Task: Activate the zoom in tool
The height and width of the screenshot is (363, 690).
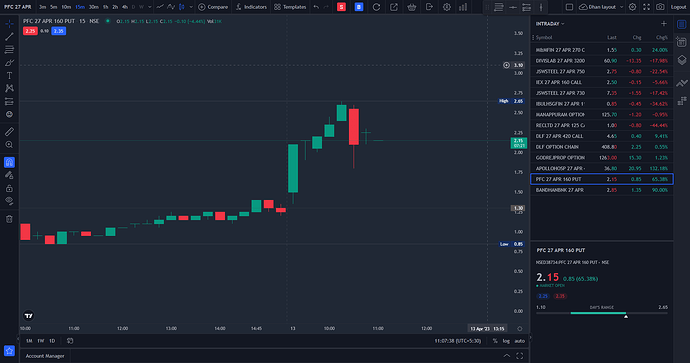Action: (x=9, y=145)
